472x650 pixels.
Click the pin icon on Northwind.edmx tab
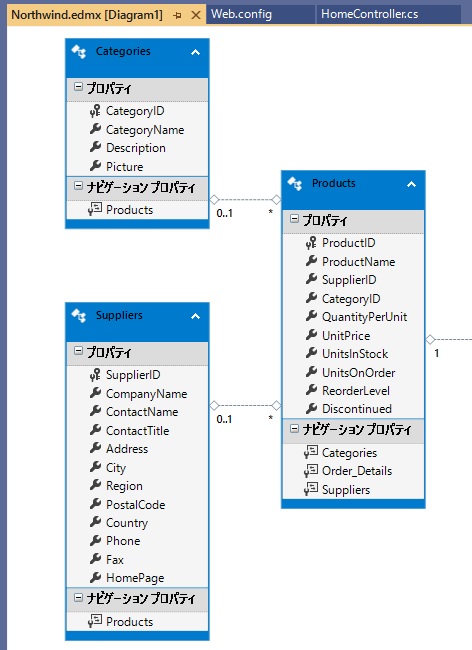pos(177,15)
